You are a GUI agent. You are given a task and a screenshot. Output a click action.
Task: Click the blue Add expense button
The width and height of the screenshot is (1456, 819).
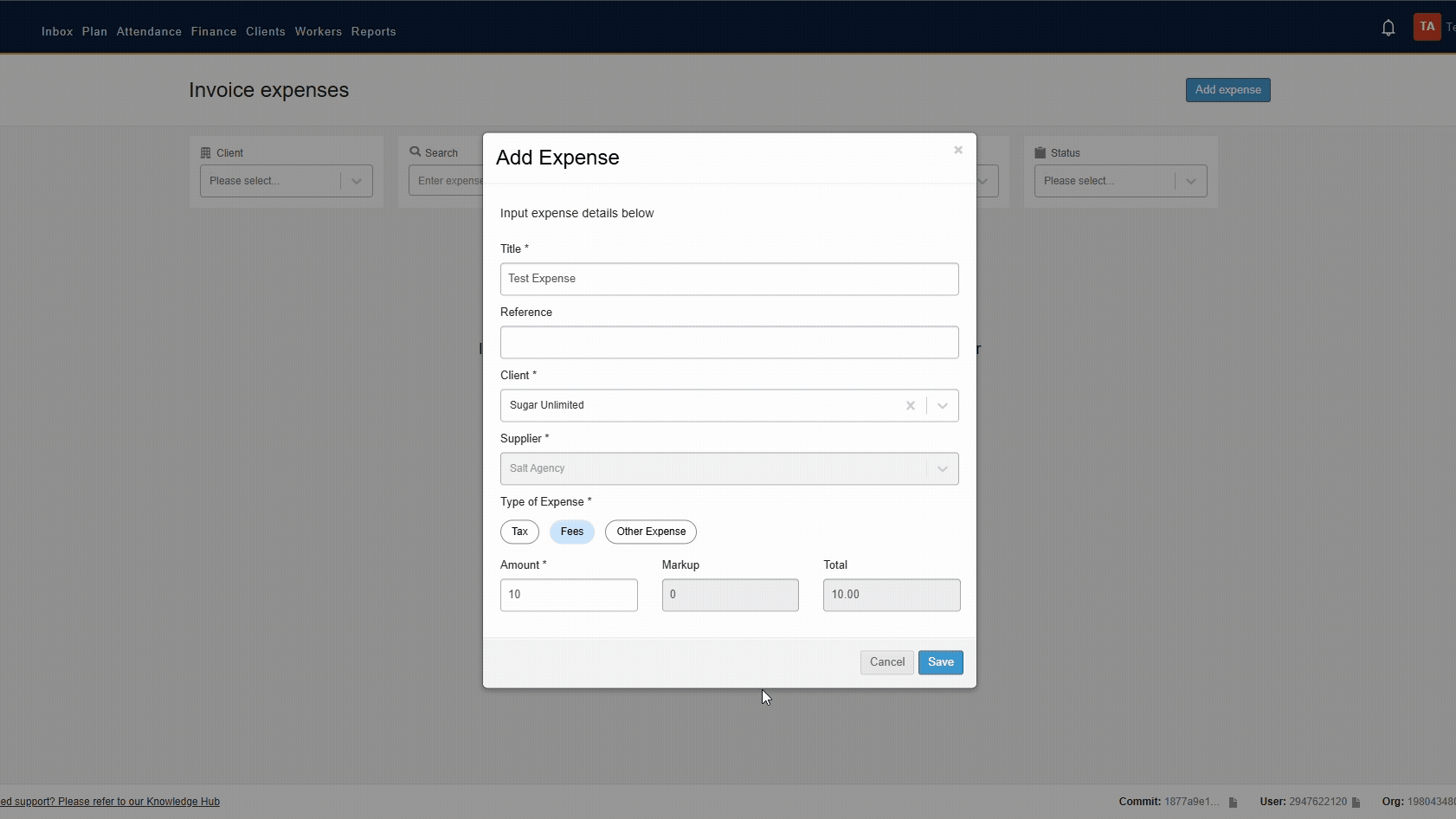coord(1227,89)
